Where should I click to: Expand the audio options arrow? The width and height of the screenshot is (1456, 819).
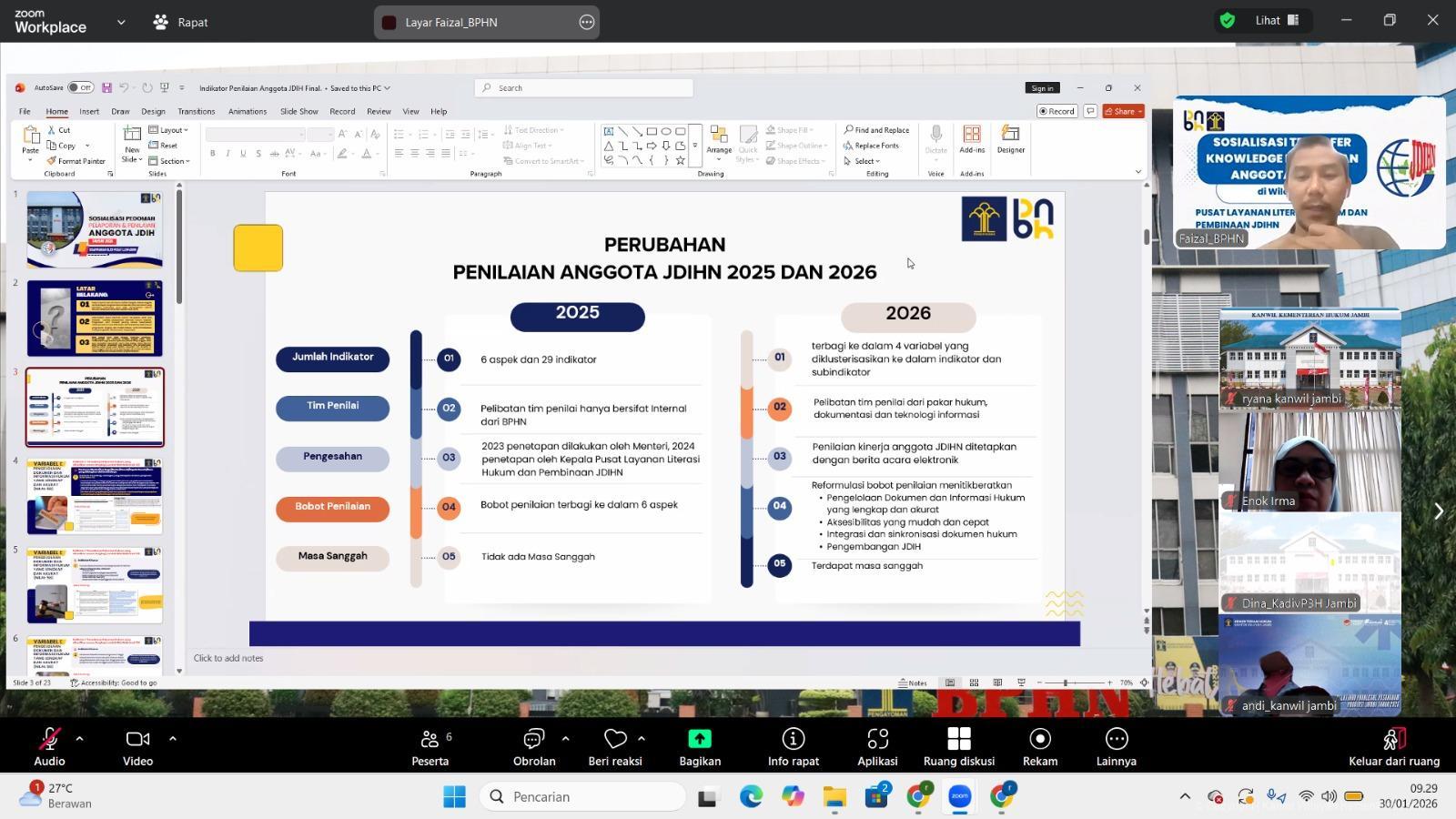pos(80,738)
